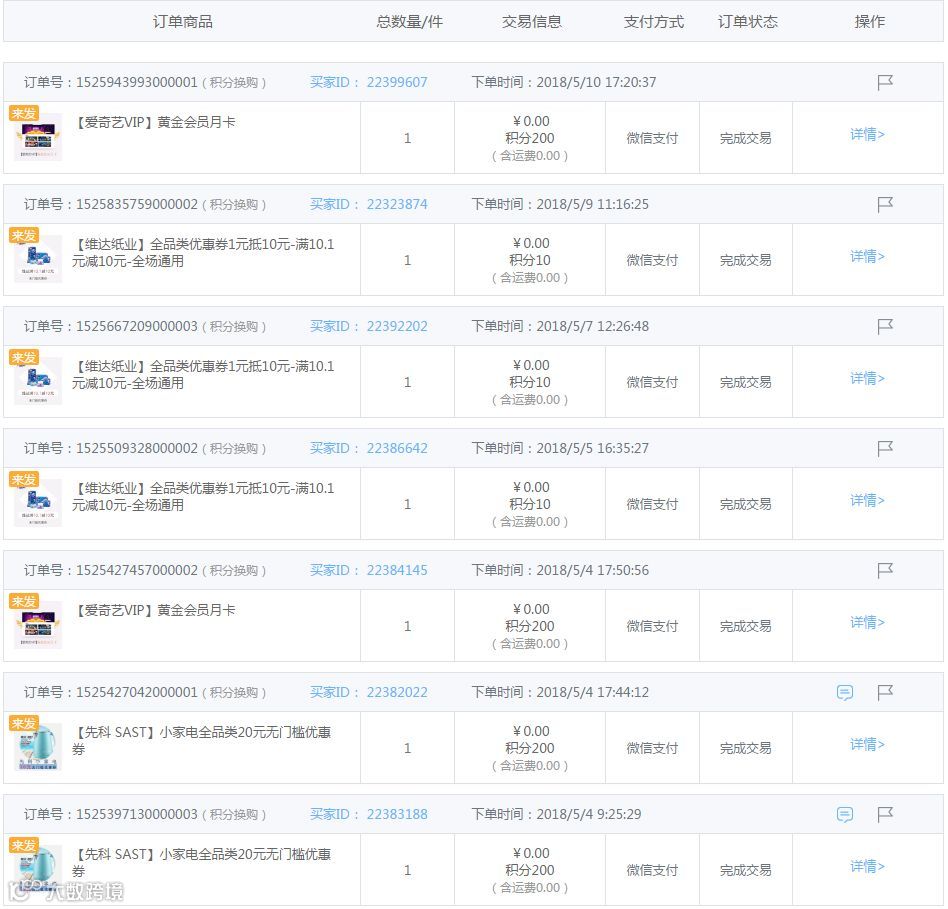948x909 pixels.
Task: Flag order 1525427042000001
Action: [x=885, y=692]
